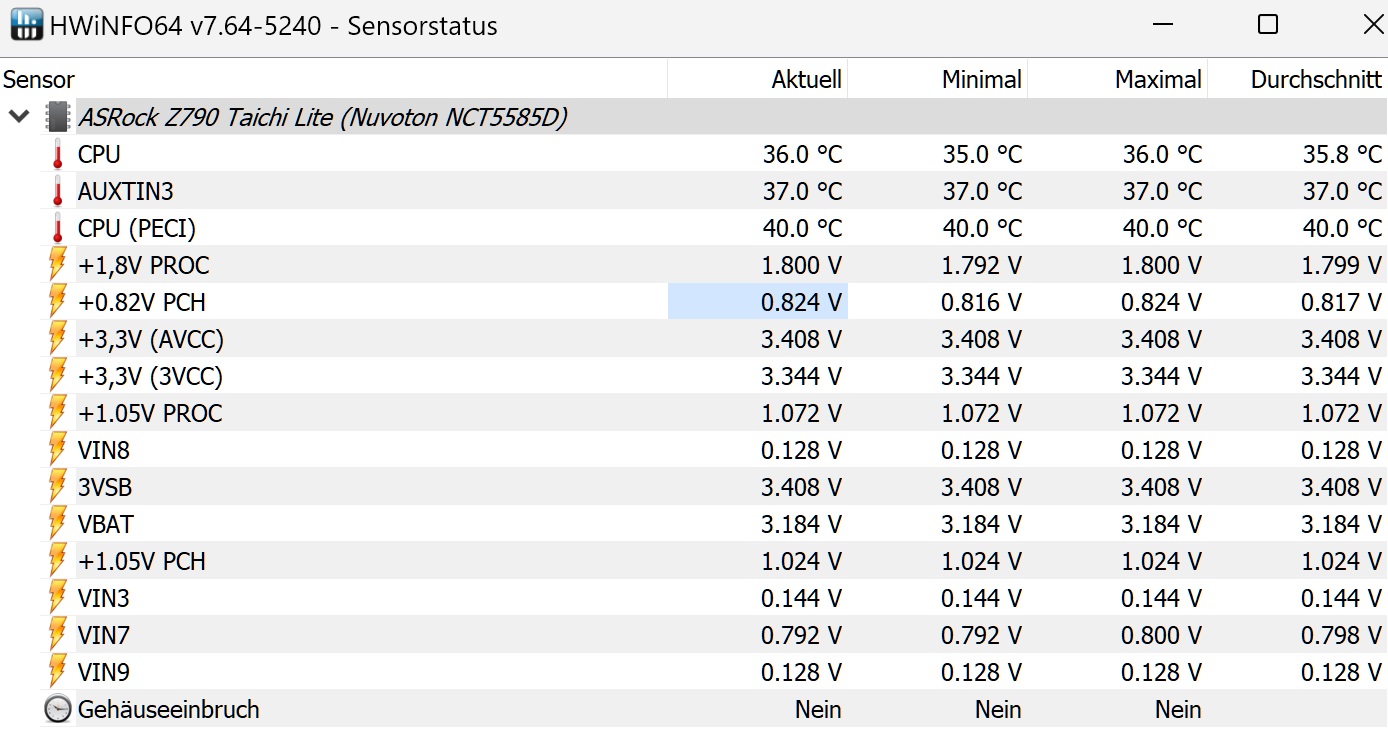Click the lightning icon next to 3VSB
Screen dimensions: 1388x748
58,487
